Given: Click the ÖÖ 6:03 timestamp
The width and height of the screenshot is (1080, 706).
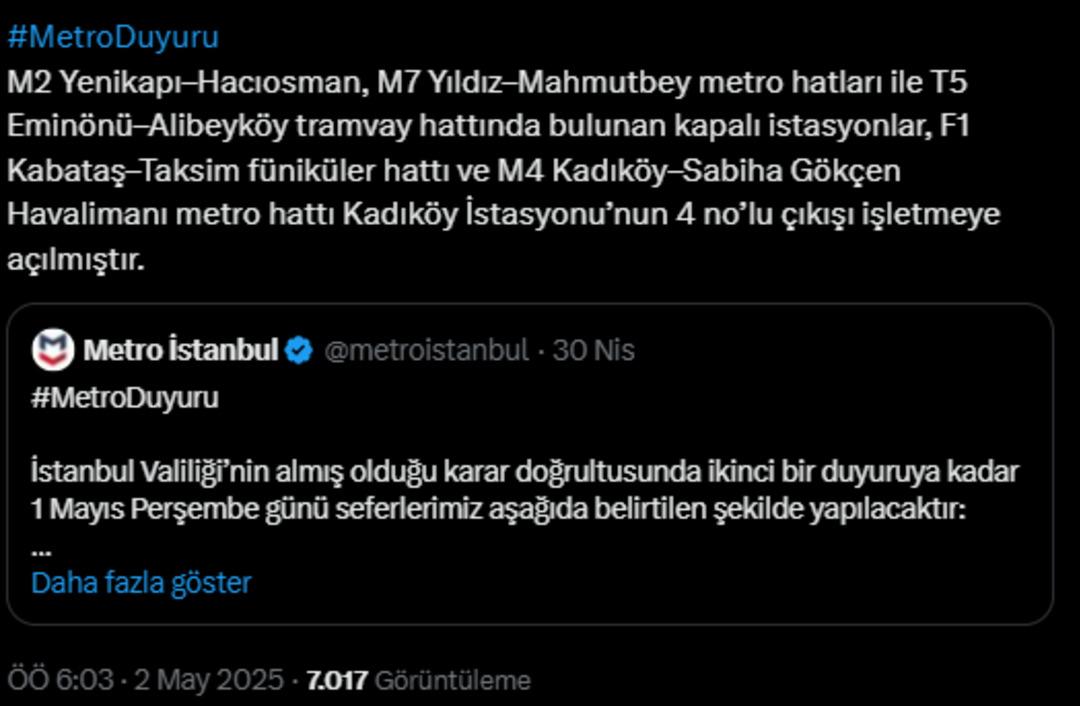Looking at the screenshot, I should [x=60, y=681].
